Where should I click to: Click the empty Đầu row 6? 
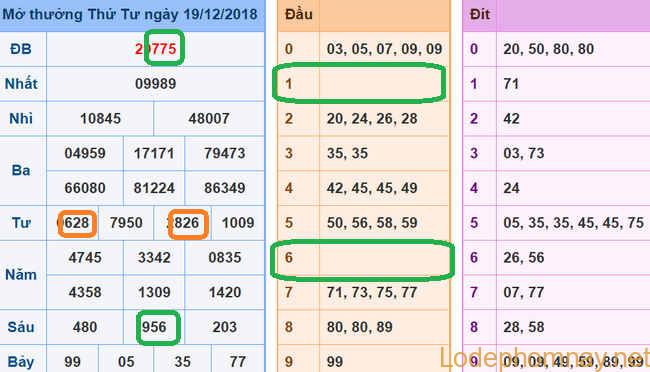pyautogui.click(x=362, y=258)
